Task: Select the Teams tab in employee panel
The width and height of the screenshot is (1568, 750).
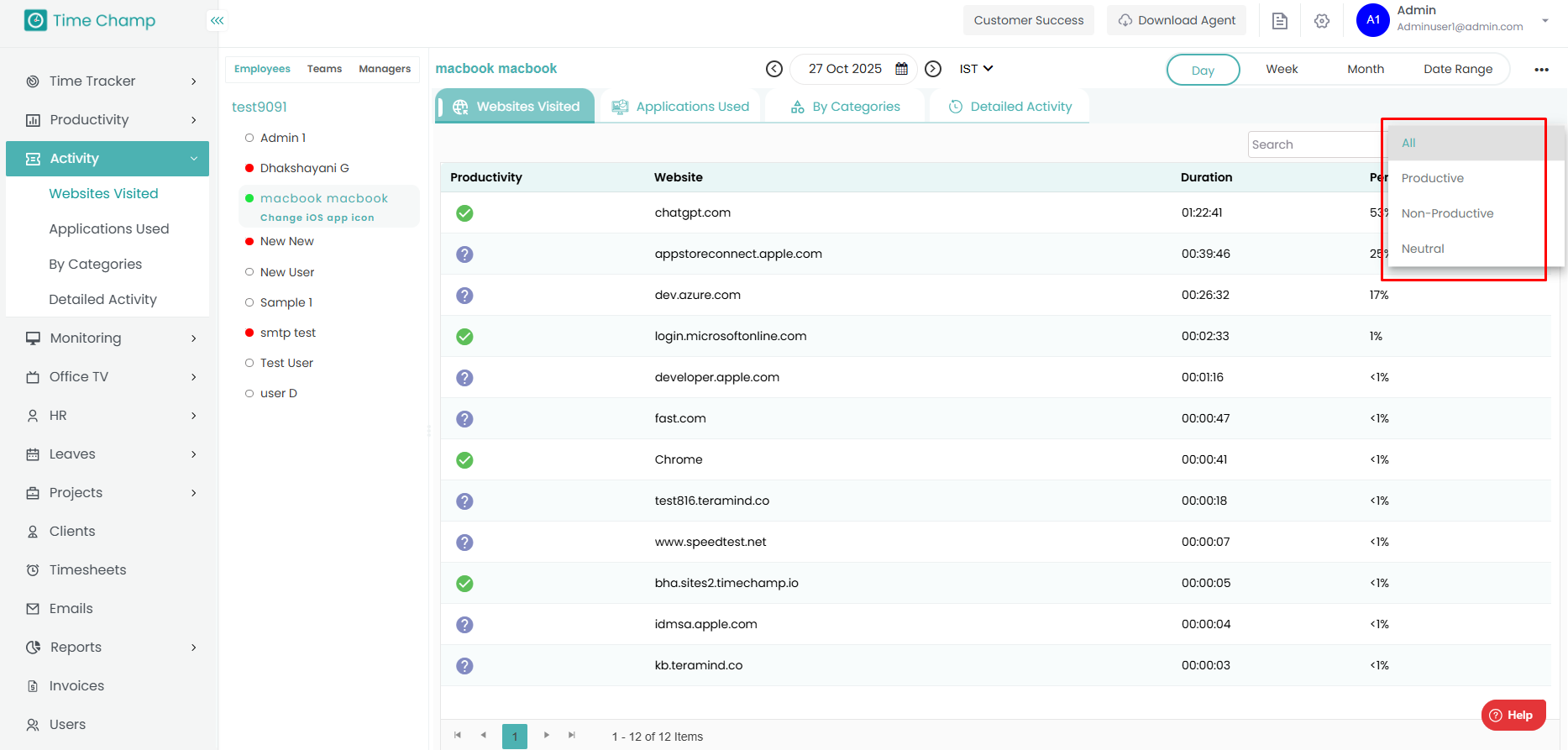Action: (324, 69)
